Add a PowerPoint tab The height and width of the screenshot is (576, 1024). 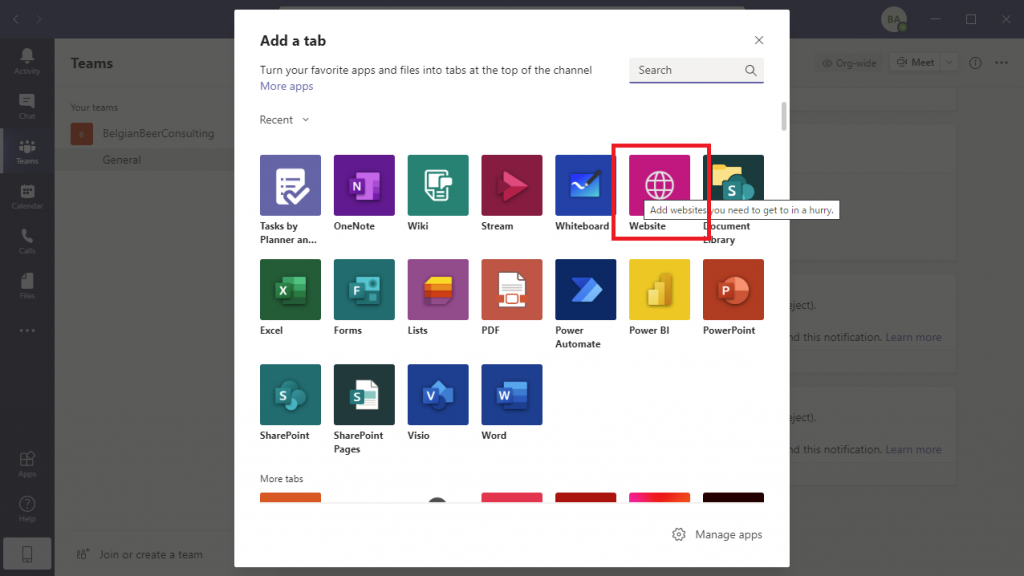pos(733,289)
